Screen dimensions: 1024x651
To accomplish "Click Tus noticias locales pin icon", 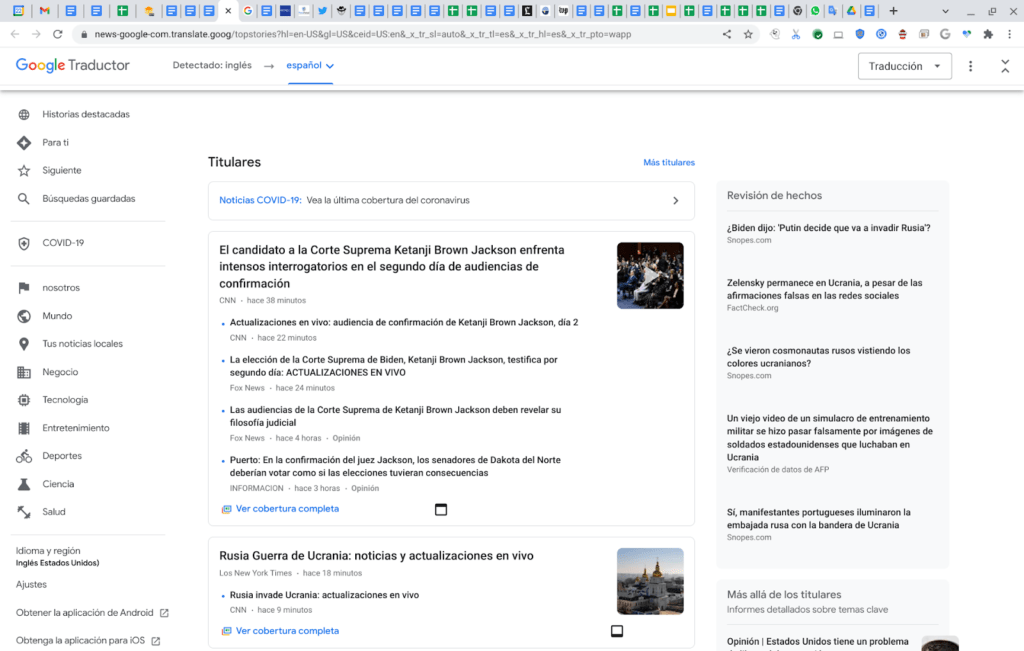I will (24, 344).
